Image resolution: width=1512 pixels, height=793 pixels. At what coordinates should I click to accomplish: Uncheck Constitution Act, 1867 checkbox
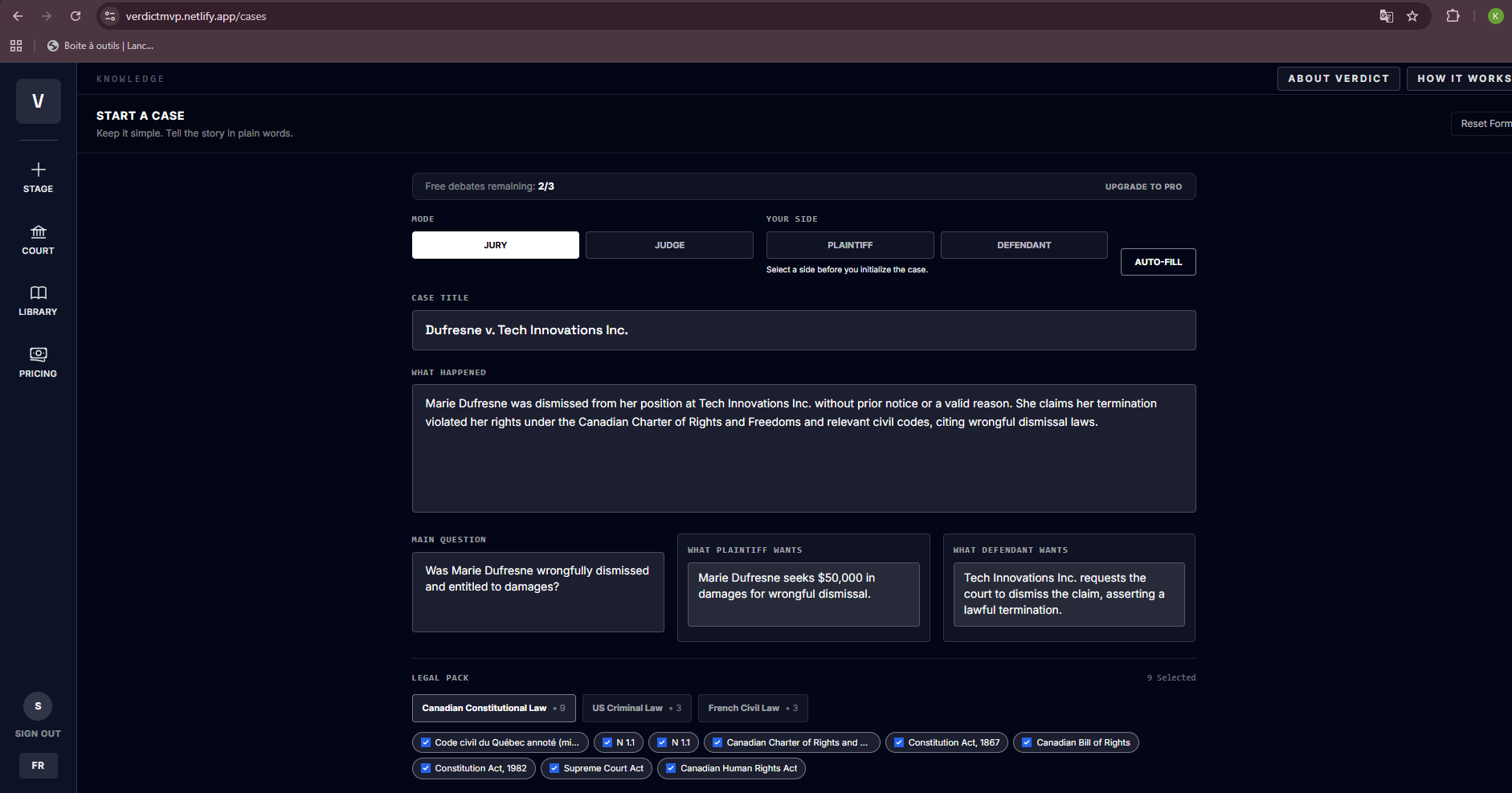899,742
